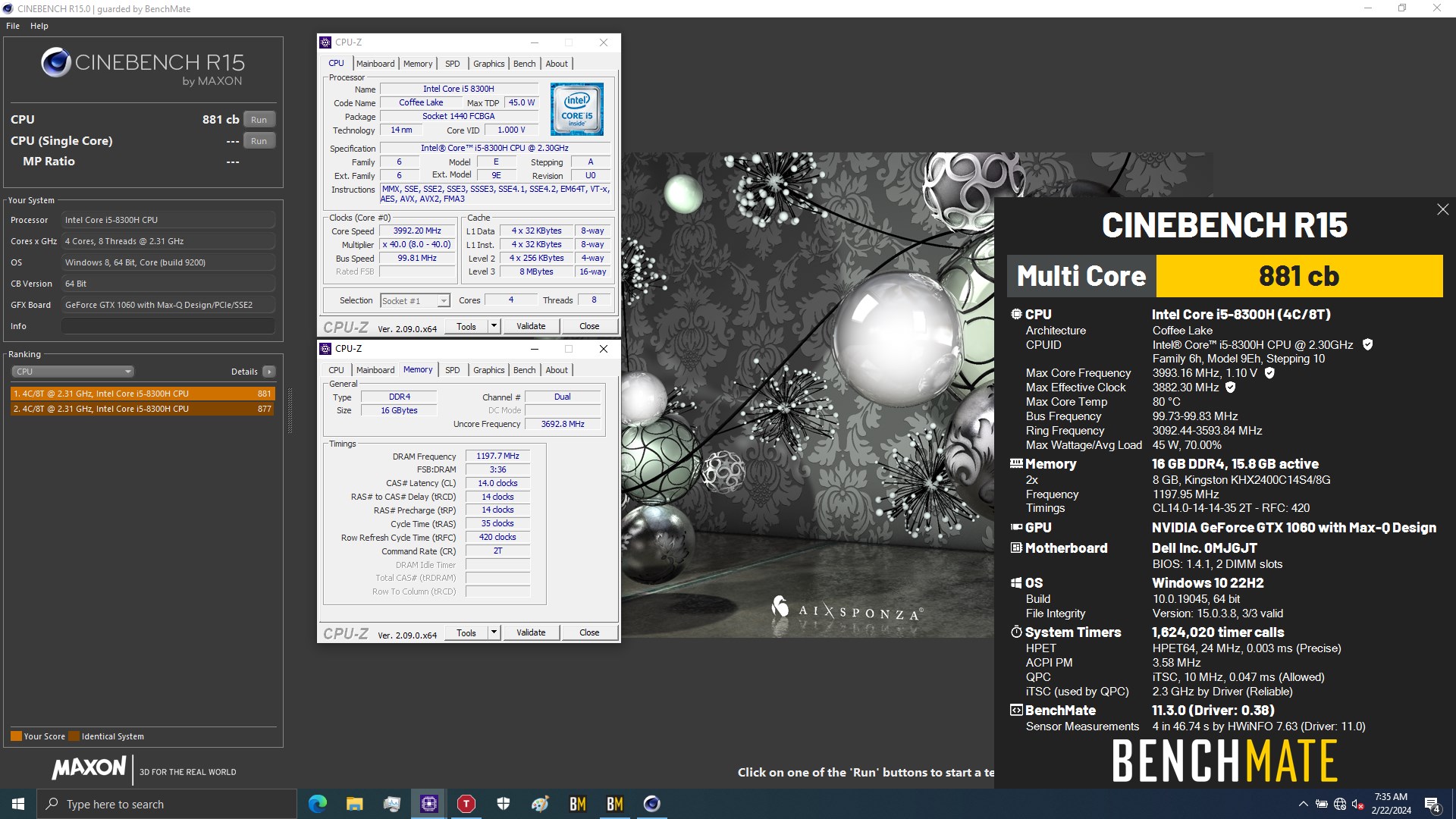Click Close button in top CPU-Z window
Screen dimensions: 1456x819
(589, 326)
